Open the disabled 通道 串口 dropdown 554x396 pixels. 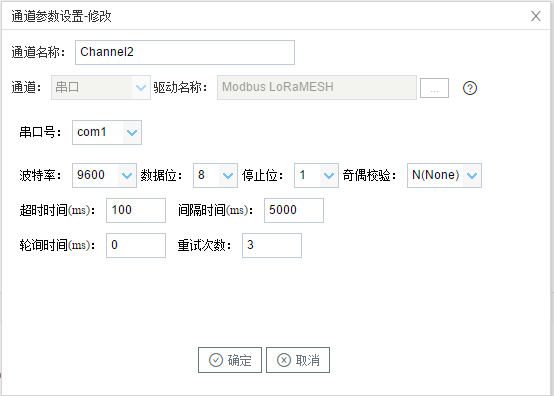101,87
